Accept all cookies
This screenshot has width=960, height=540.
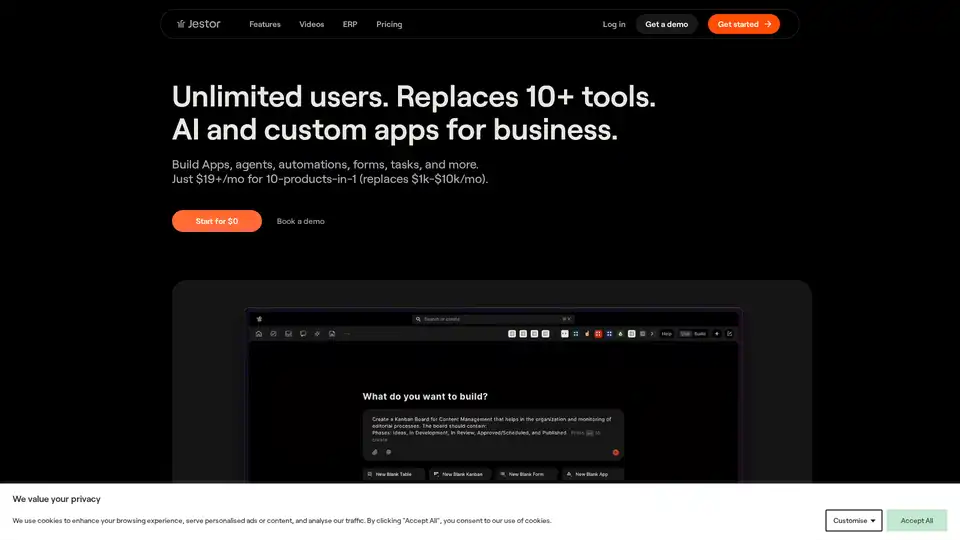click(x=916, y=520)
